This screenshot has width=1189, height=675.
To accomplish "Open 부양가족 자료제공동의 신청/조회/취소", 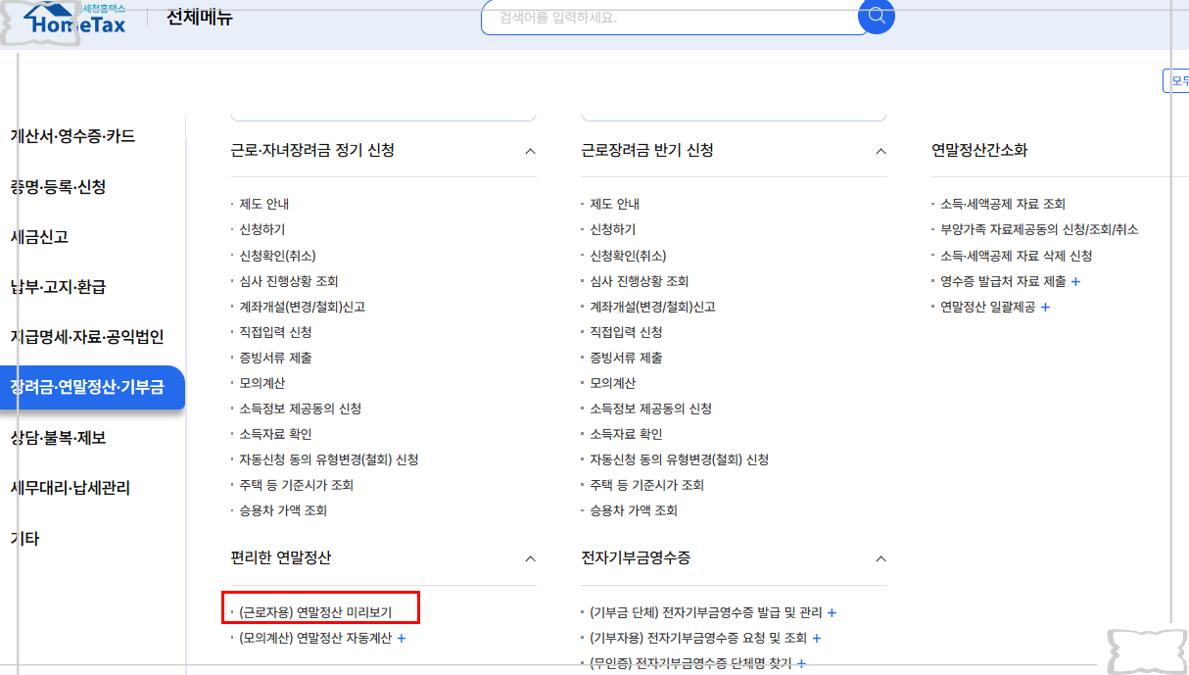I will pyautogui.click(x=1039, y=230).
